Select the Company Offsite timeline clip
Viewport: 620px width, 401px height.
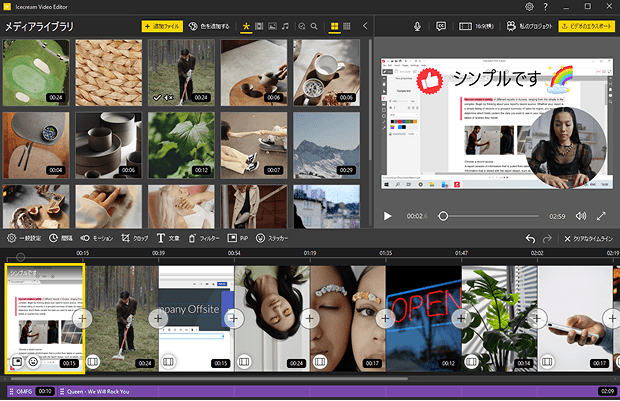coord(197,319)
